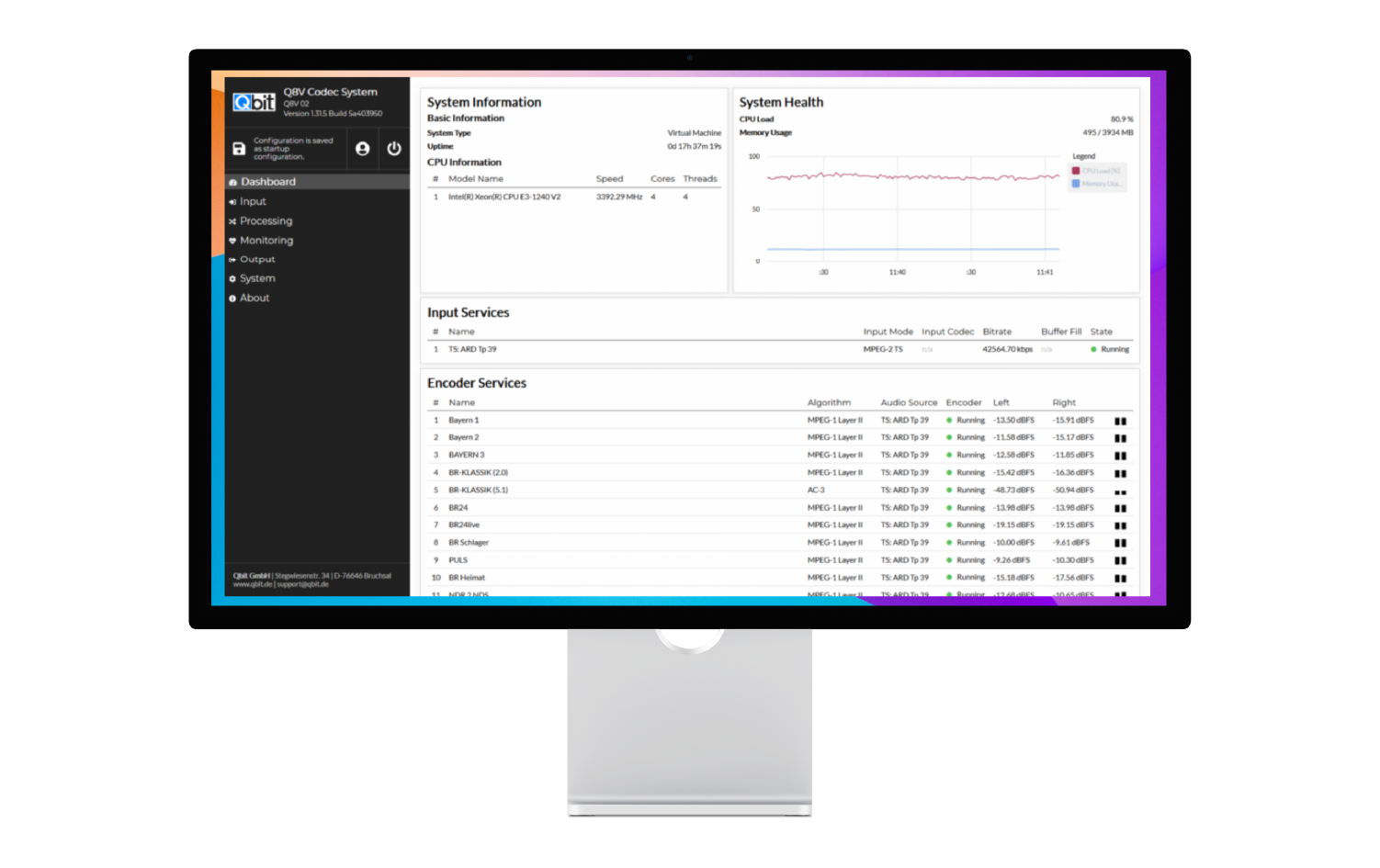Collapse the Input Services section header
Viewport: 1380px width, 868px height.
click(x=468, y=312)
